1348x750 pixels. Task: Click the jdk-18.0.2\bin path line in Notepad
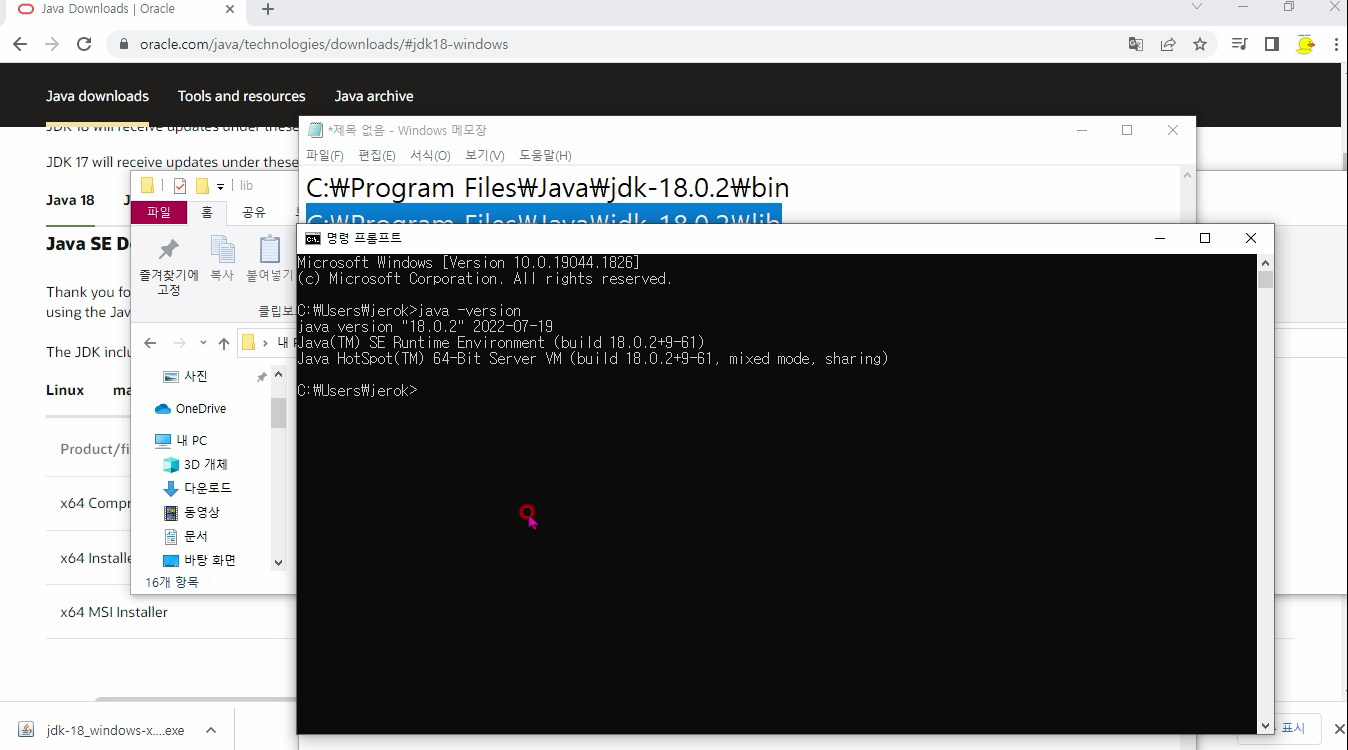point(548,187)
